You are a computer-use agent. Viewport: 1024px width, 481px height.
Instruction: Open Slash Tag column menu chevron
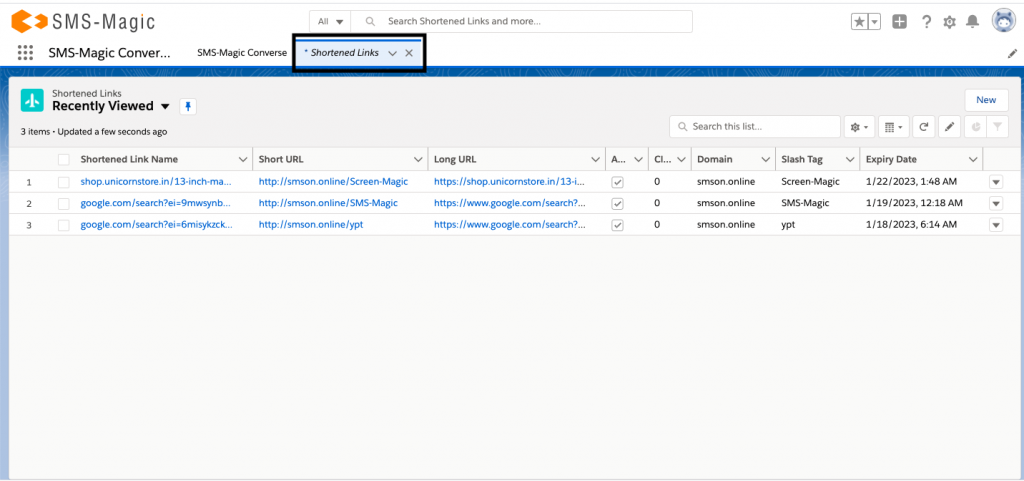(x=850, y=160)
